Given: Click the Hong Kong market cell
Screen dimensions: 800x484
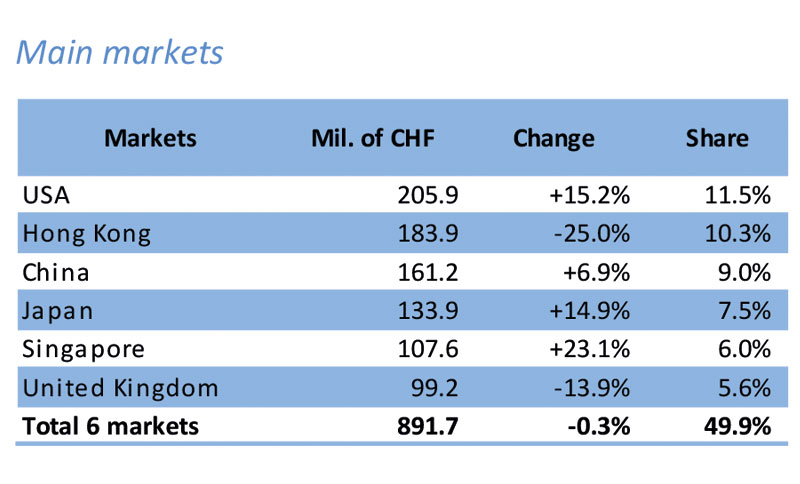Looking at the screenshot, I should point(86,235).
